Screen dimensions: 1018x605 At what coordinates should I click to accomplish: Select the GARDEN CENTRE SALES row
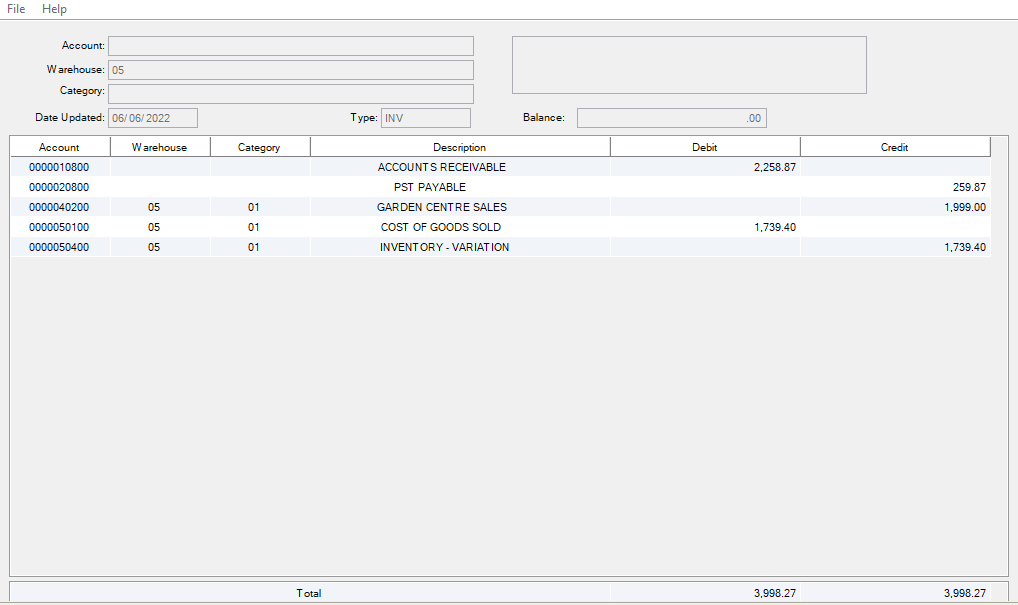tap(441, 207)
